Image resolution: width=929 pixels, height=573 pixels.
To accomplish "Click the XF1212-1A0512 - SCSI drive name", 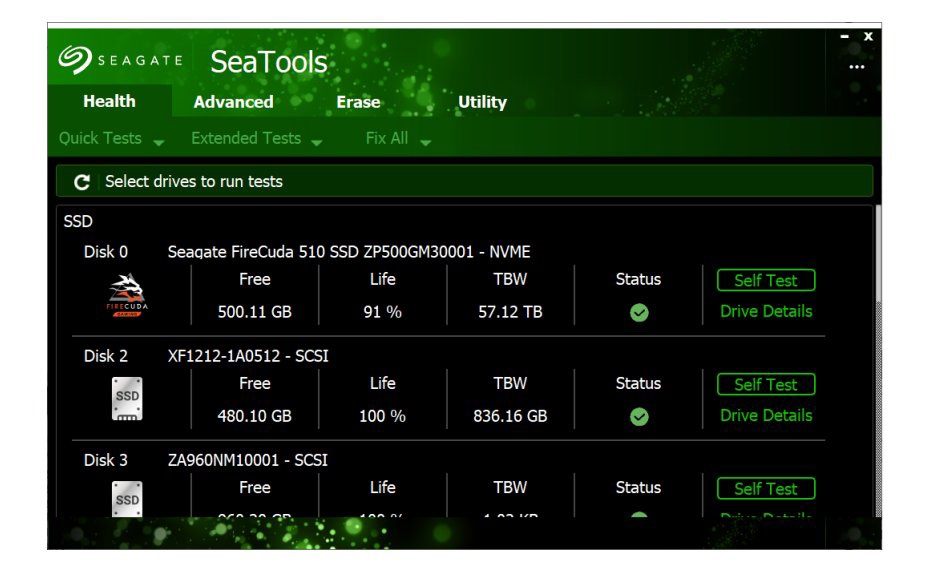I will click(x=248, y=356).
